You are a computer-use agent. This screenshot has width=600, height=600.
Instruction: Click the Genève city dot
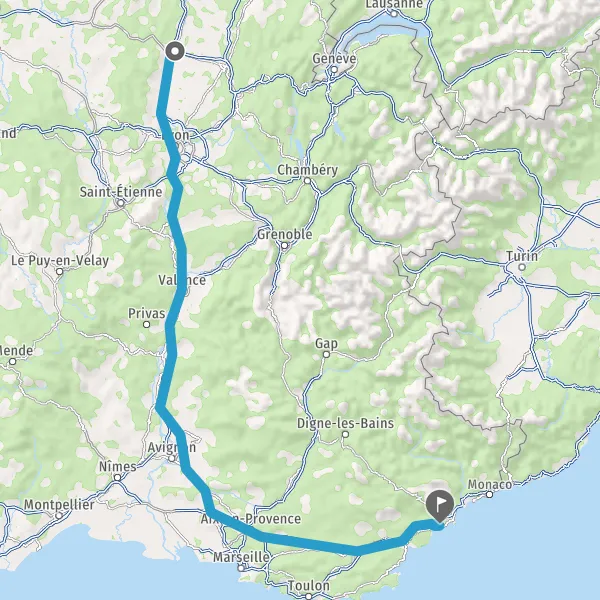[x=334, y=70]
